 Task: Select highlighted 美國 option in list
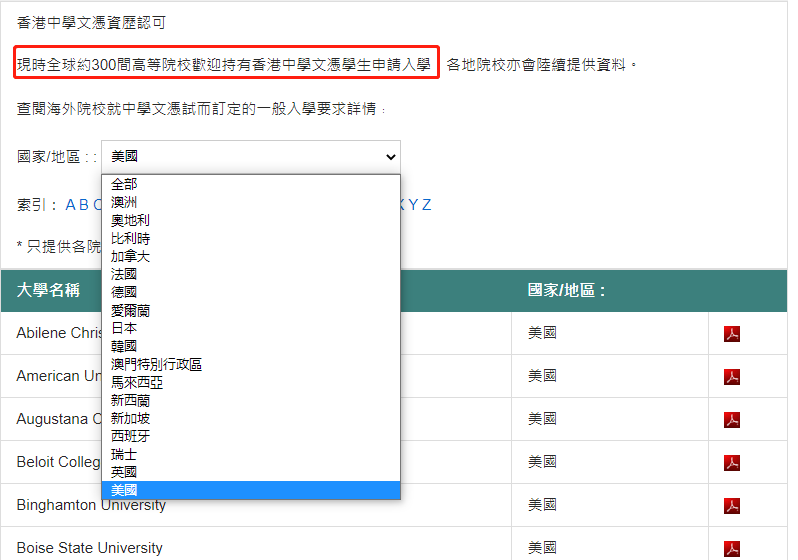pos(251,490)
